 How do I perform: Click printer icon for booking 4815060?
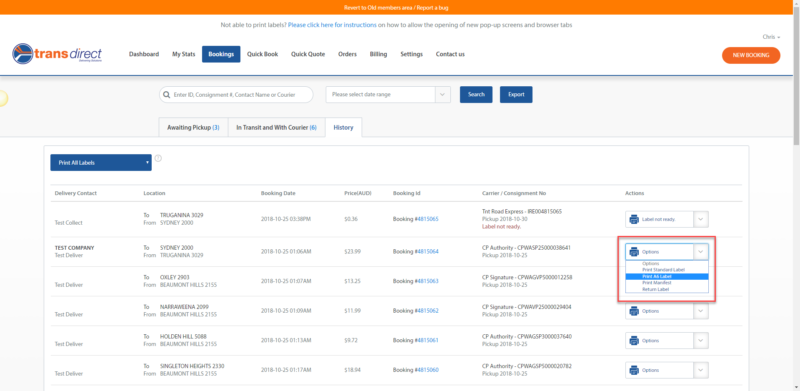click(634, 370)
